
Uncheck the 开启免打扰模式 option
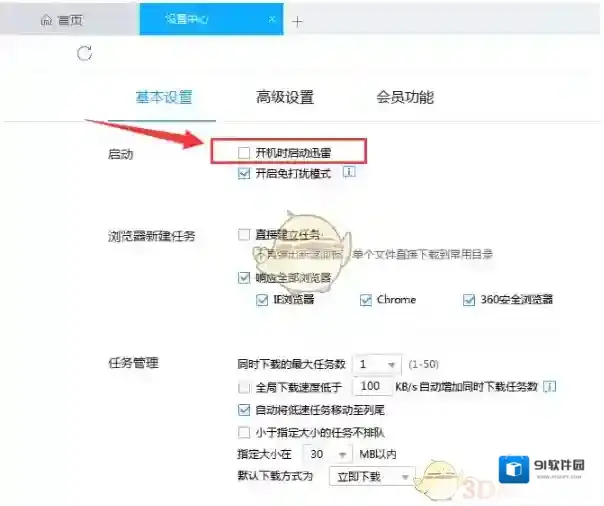245,173
